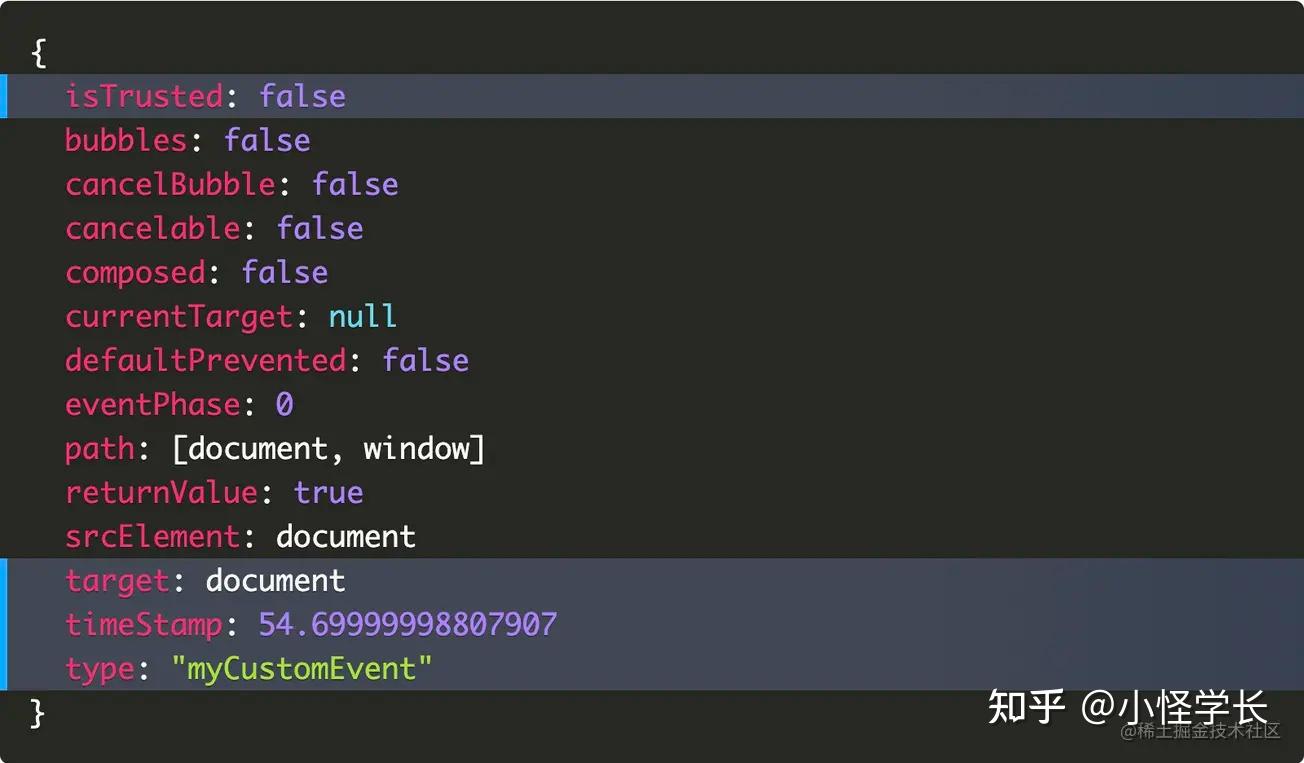Click the isTrusted property name

click(x=144, y=96)
